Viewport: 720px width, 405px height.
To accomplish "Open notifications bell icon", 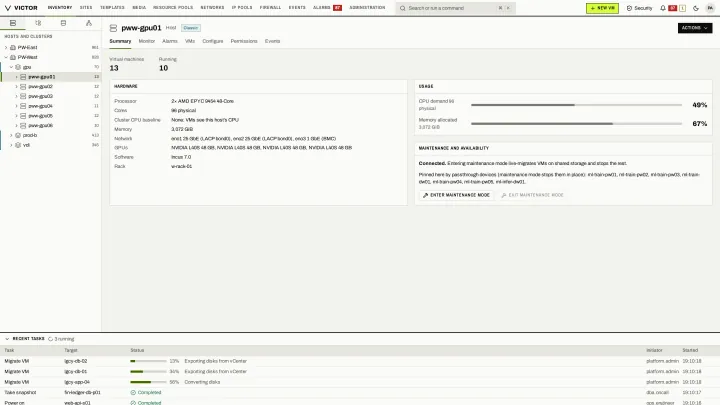I will tap(663, 8).
